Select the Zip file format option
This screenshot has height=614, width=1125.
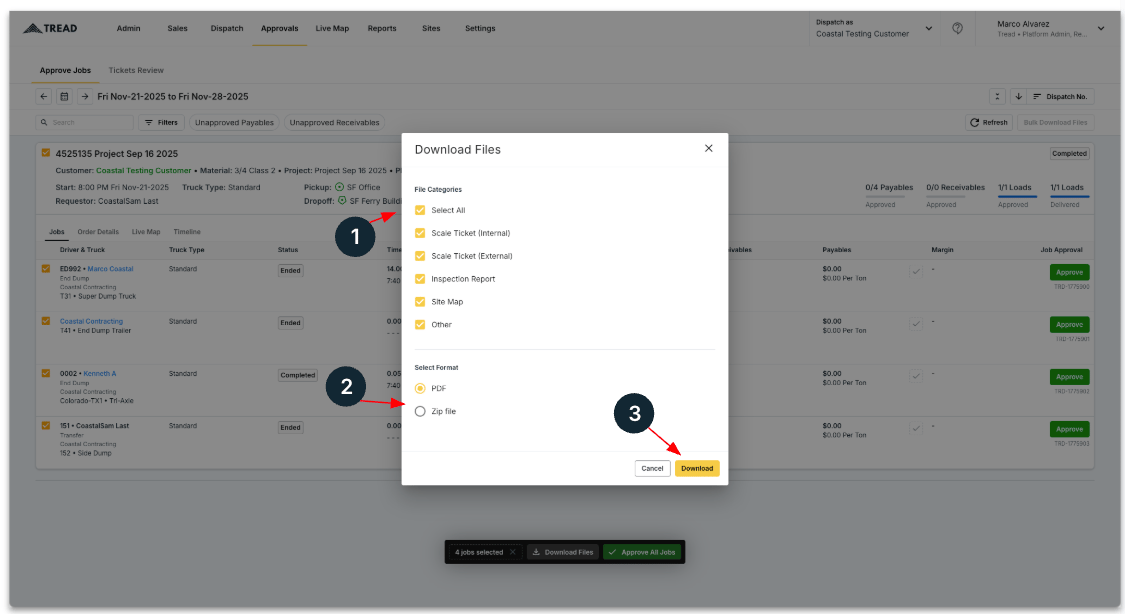pyautogui.click(x=420, y=411)
